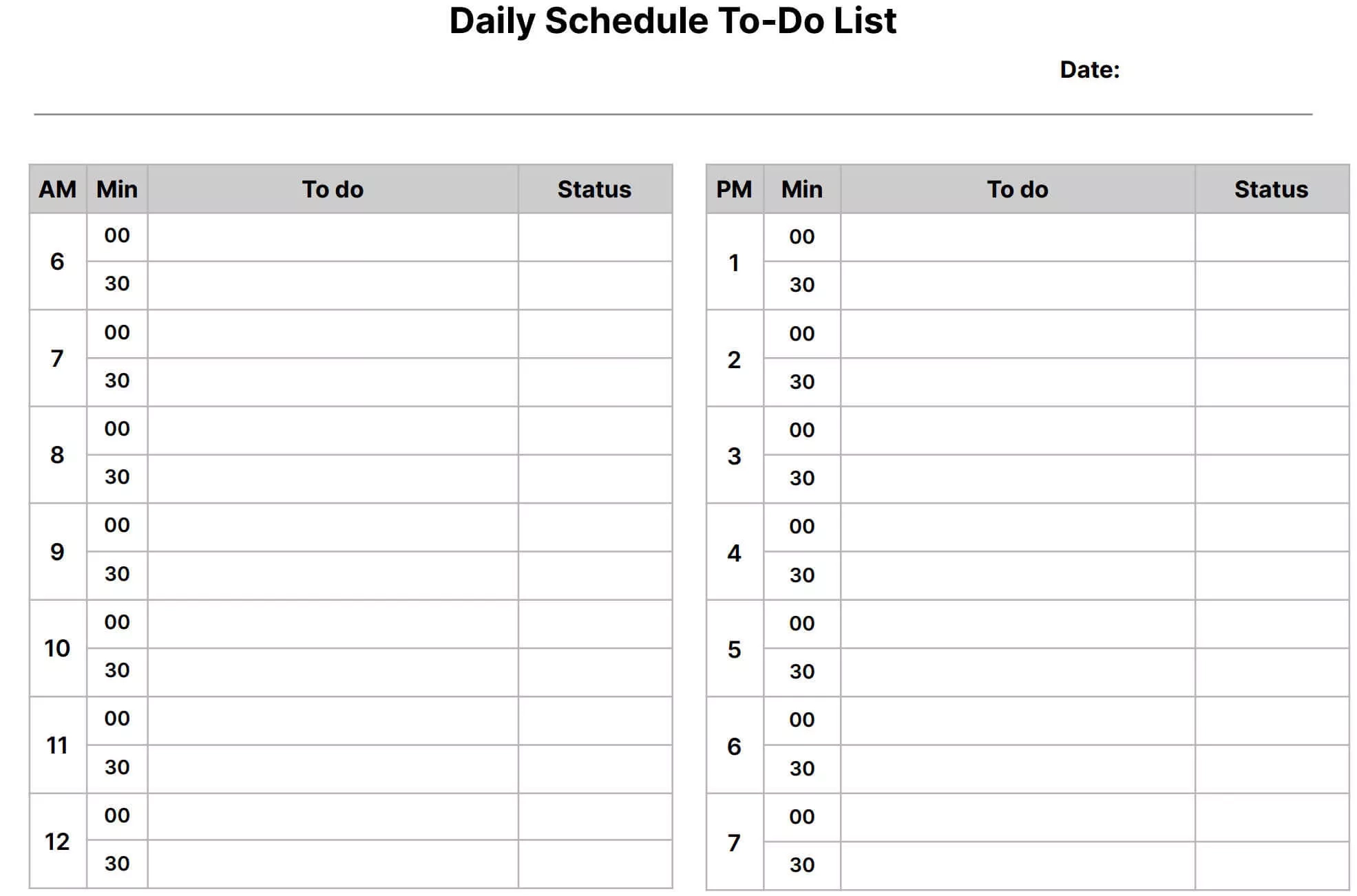This screenshot has width=1357, height=896.
Task: Select the hour 2 cell in PM table
Action: [x=734, y=359]
